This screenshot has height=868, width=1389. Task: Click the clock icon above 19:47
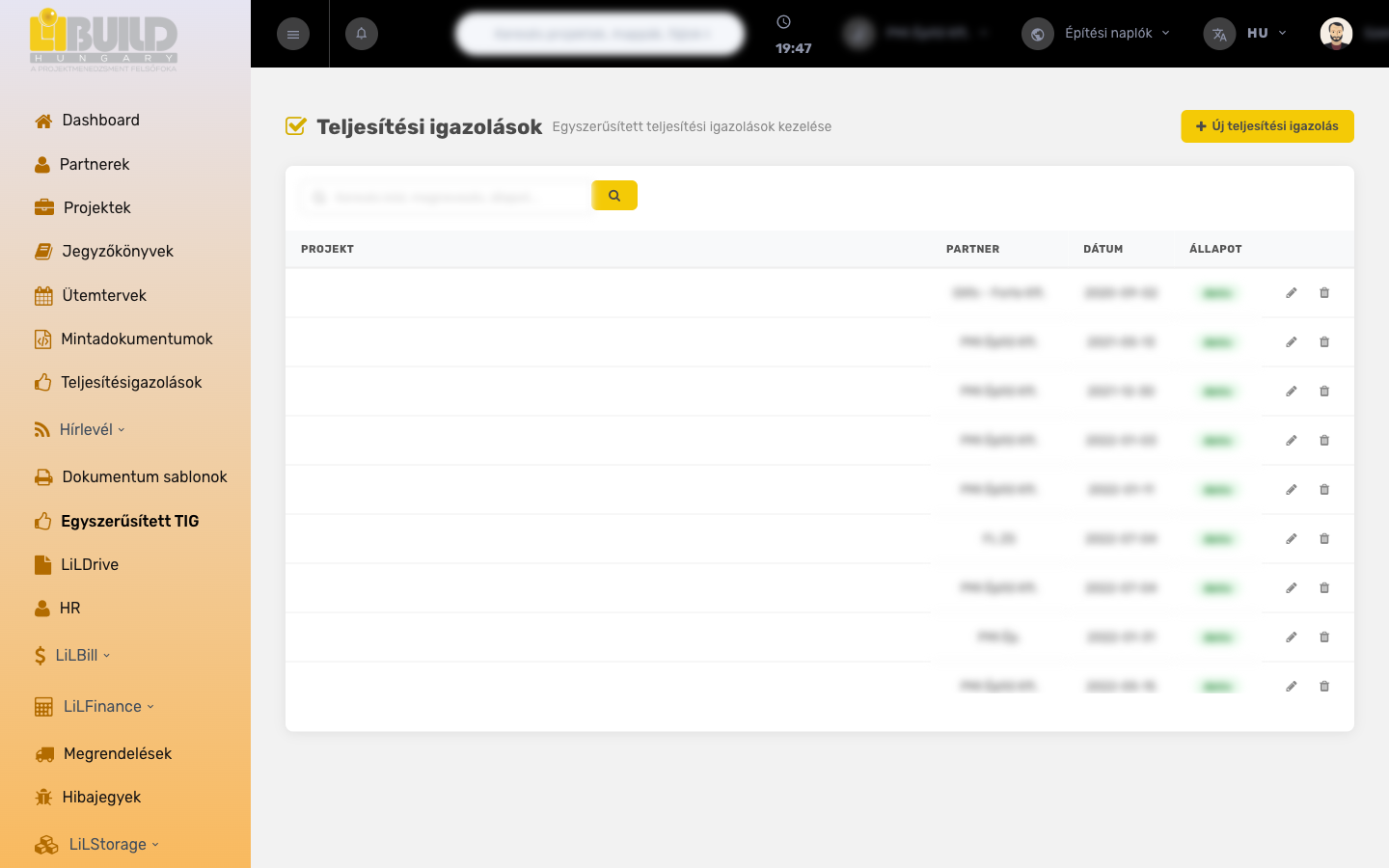pos(783,22)
